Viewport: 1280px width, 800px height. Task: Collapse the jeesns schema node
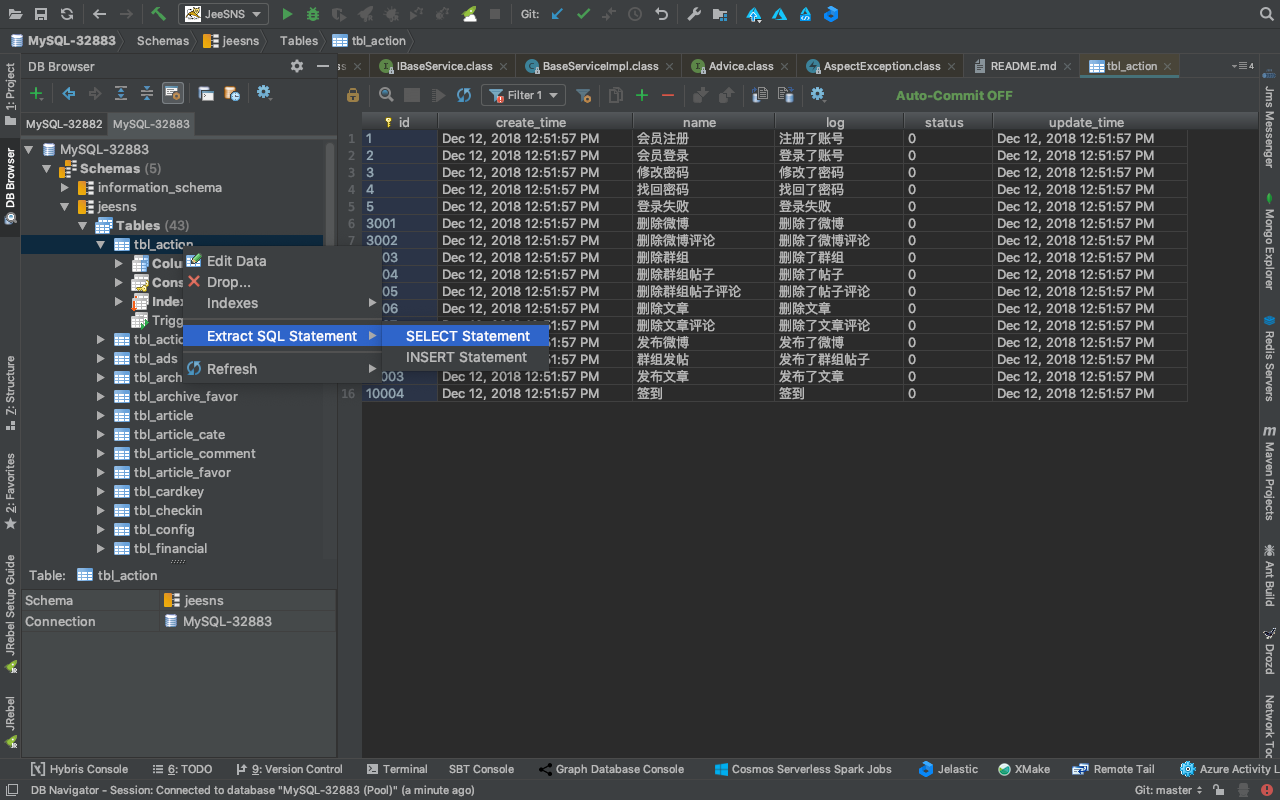(64, 206)
